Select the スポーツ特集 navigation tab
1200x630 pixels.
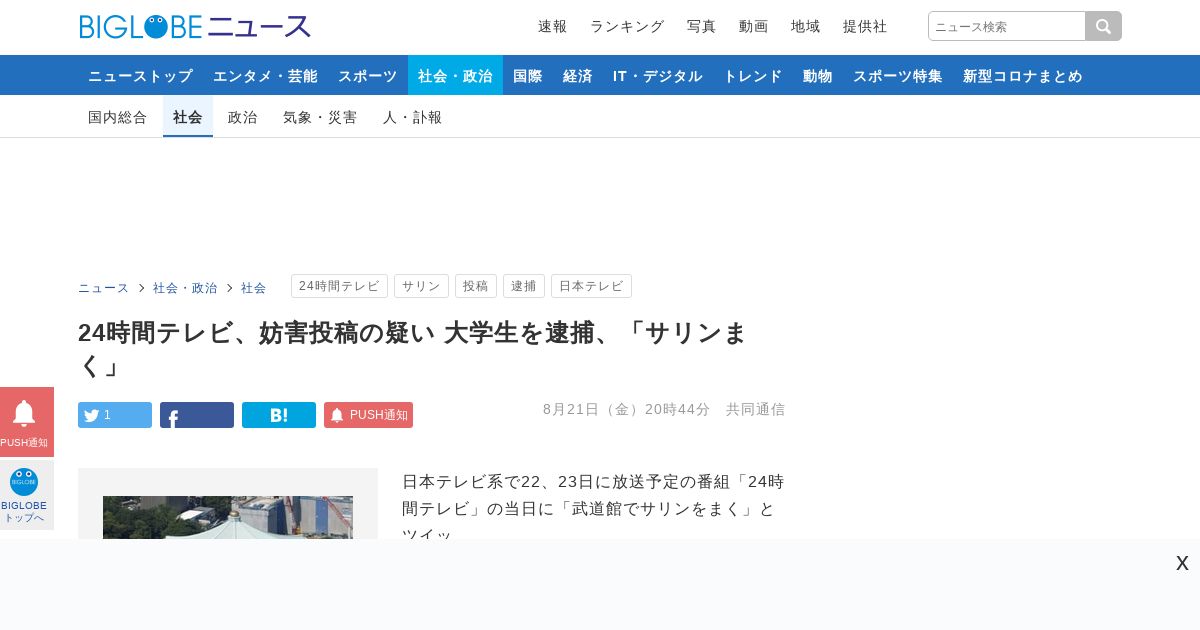(898, 75)
